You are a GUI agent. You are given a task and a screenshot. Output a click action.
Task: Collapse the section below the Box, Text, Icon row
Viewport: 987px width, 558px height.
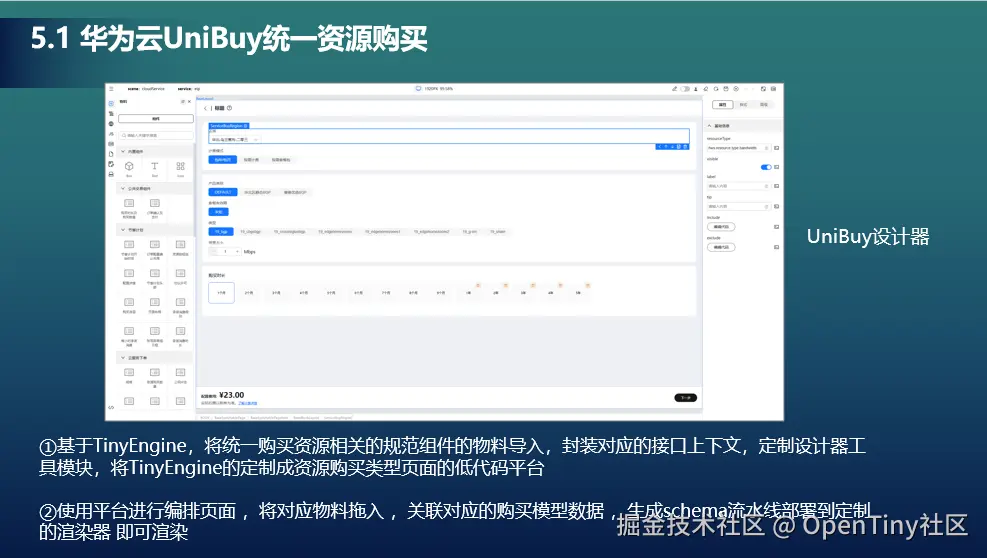point(123,188)
